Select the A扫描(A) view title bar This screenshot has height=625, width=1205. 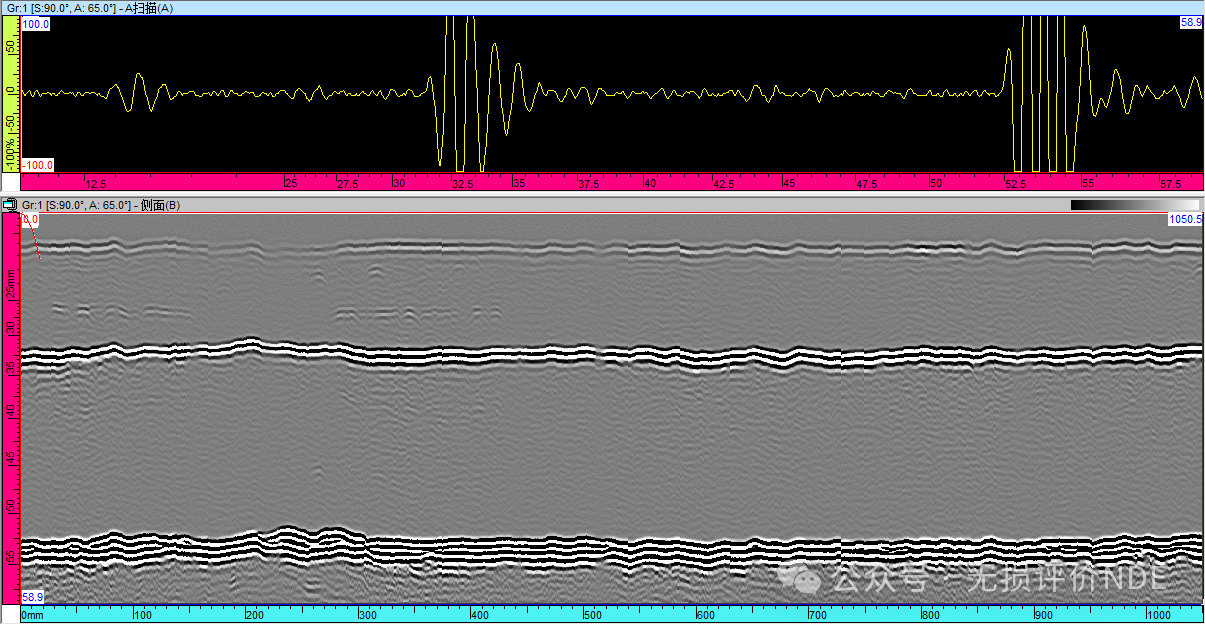click(602, 7)
